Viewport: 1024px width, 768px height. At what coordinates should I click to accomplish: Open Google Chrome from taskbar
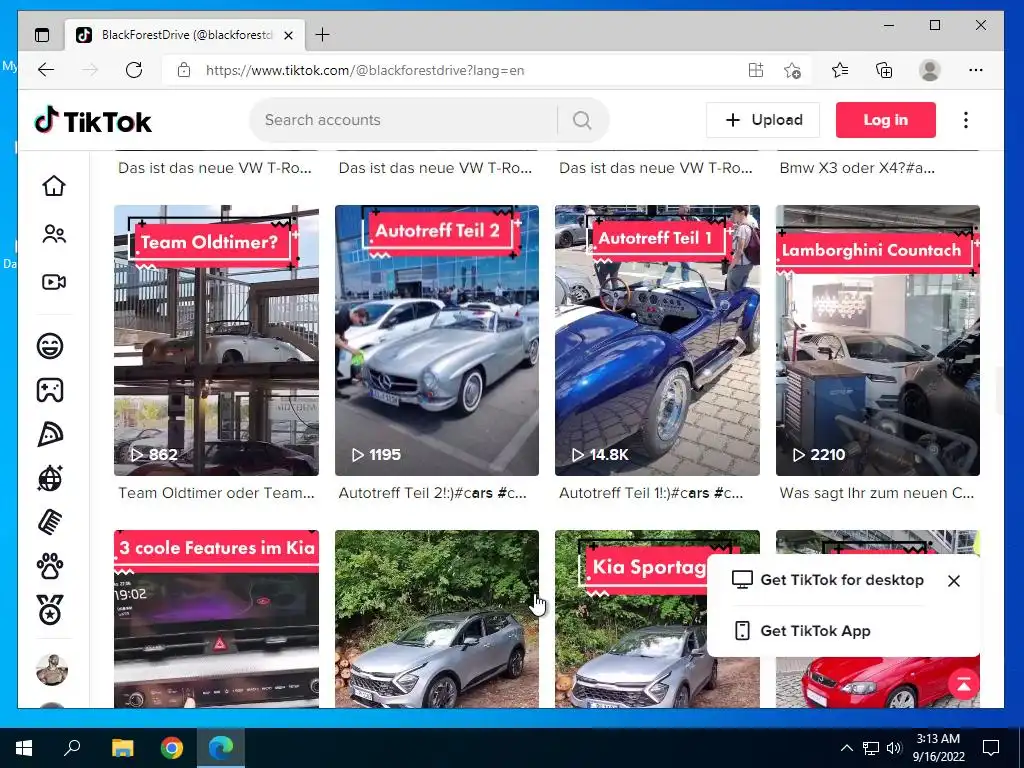coord(172,748)
